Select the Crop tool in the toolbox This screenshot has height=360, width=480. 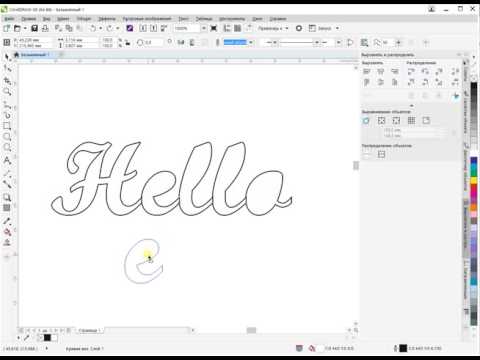(7, 81)
